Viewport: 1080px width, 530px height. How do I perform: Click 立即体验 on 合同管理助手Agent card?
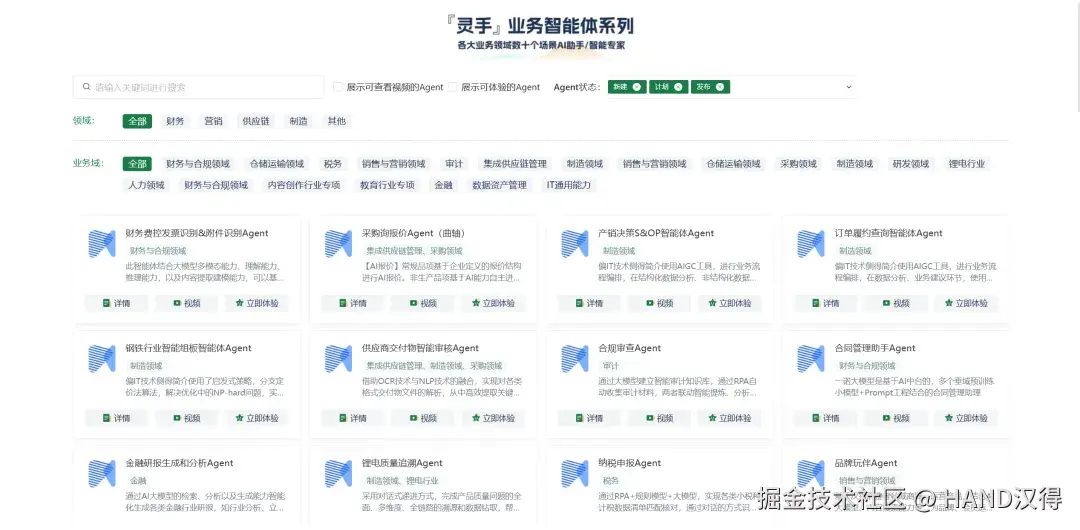(x=966, y=418)
